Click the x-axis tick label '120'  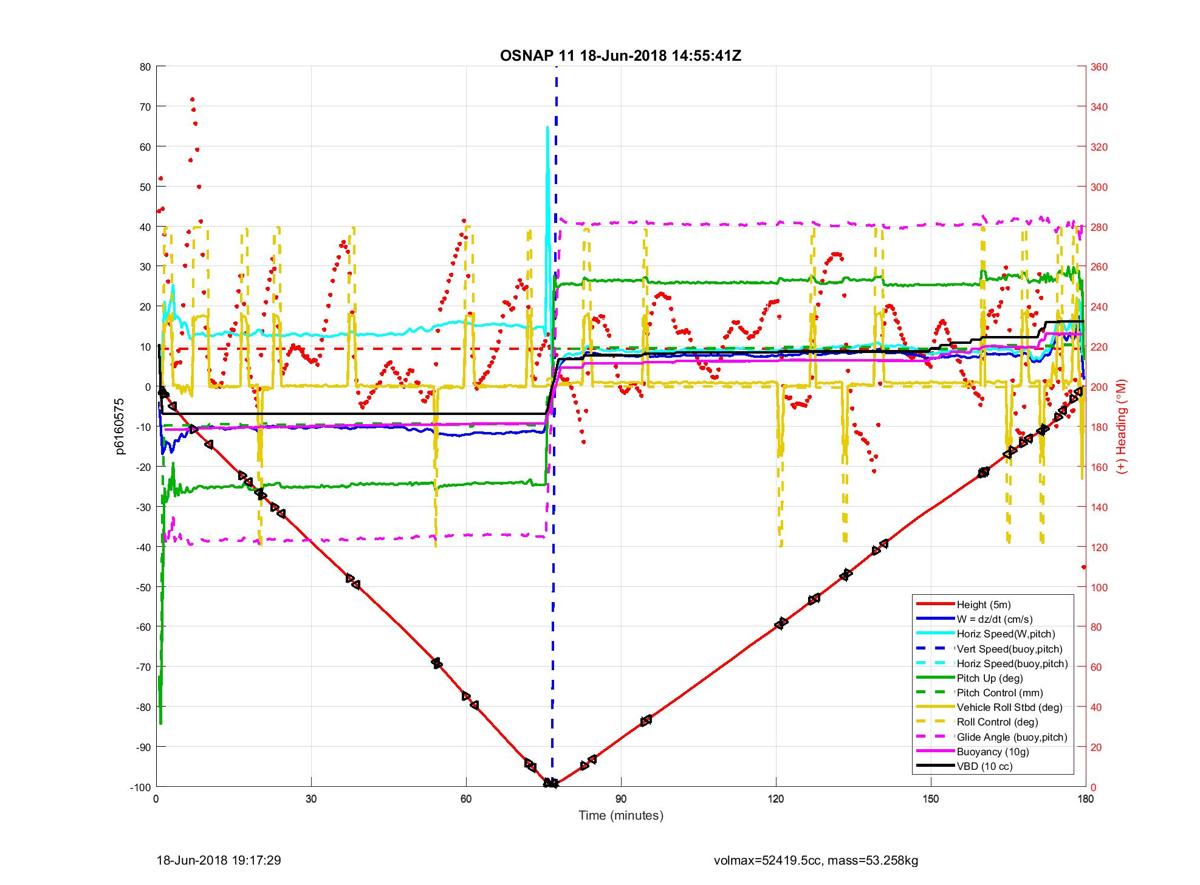[776, 799]
